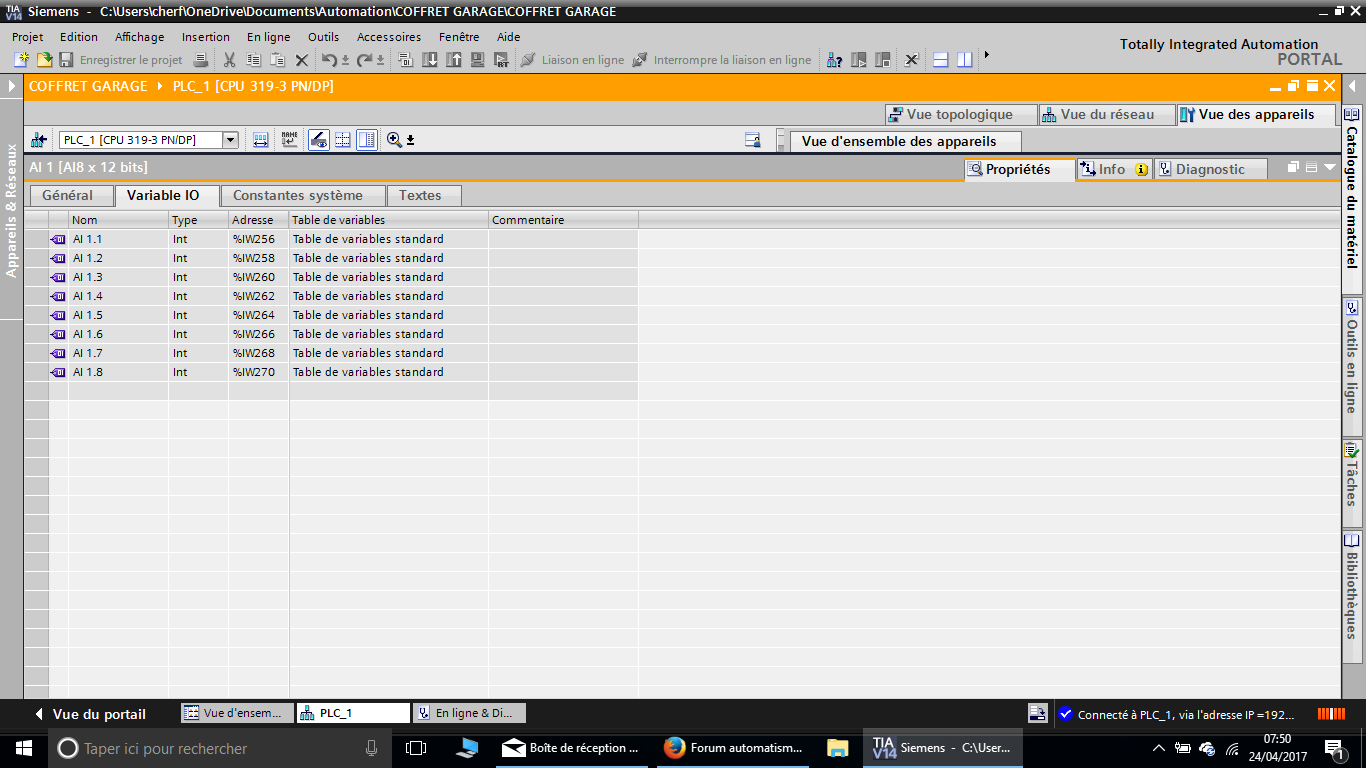The image size is (1366, 768).
Task: Click the zoom magnifier icon
Action: click(394, 140)
